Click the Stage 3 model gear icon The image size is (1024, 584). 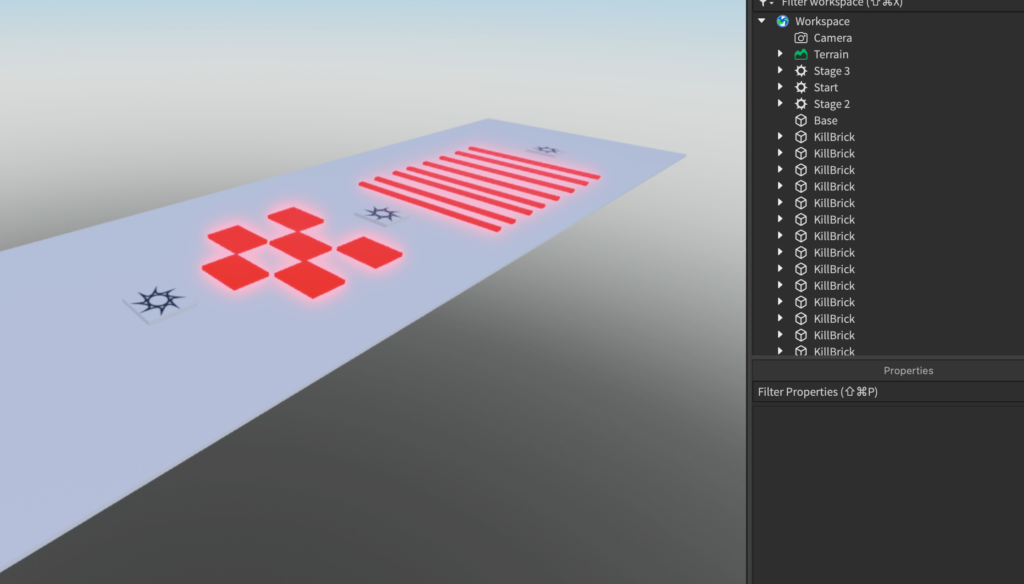coord(801,71)
